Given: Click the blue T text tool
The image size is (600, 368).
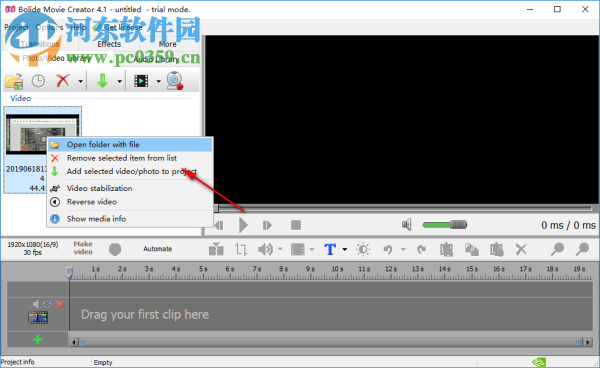Looking at the screenshot, I should pos(330,249).
